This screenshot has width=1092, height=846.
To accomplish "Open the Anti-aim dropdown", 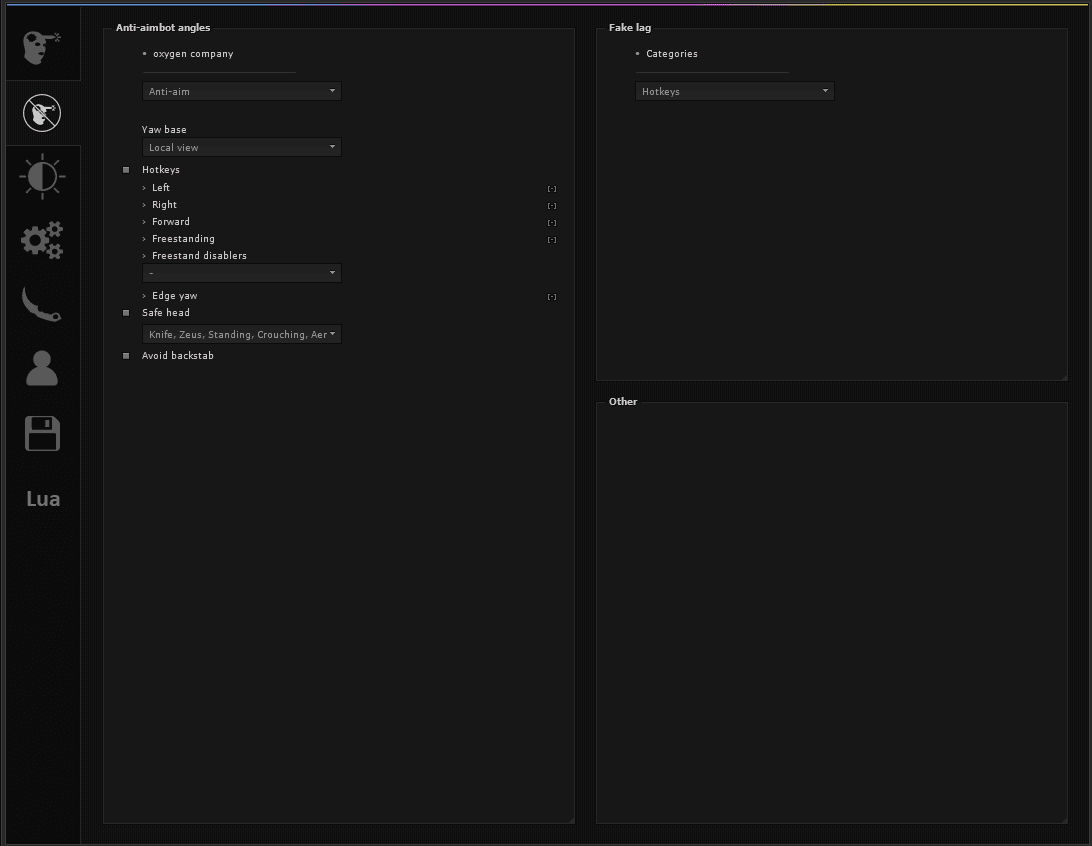I will [x=242, y=91].
